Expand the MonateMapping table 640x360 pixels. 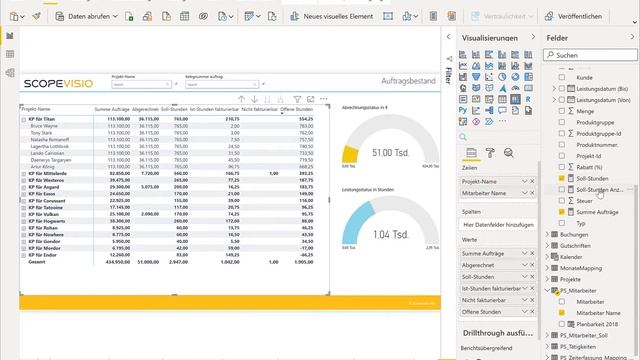[547, 268]
